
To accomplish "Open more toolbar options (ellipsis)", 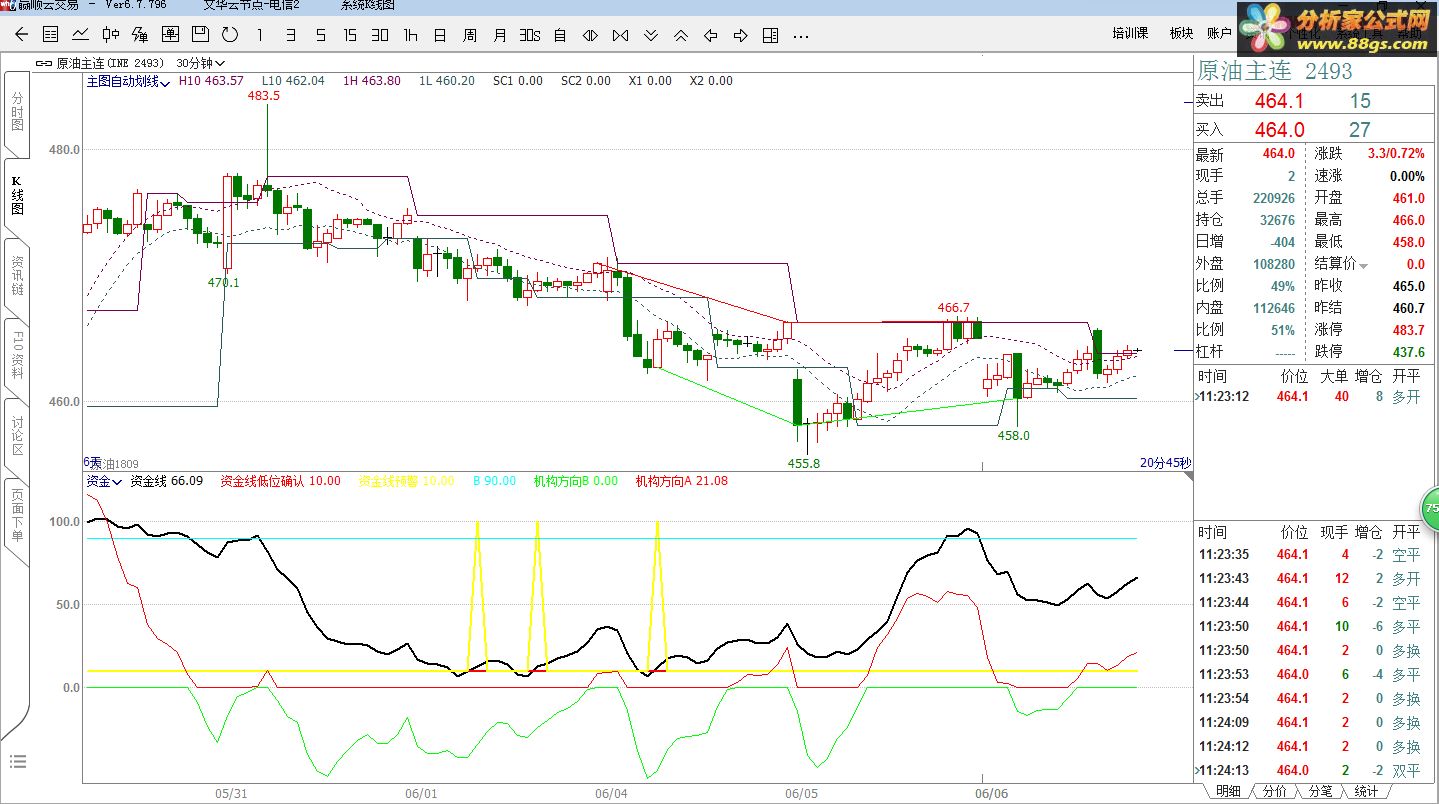I will click(801, 35).
